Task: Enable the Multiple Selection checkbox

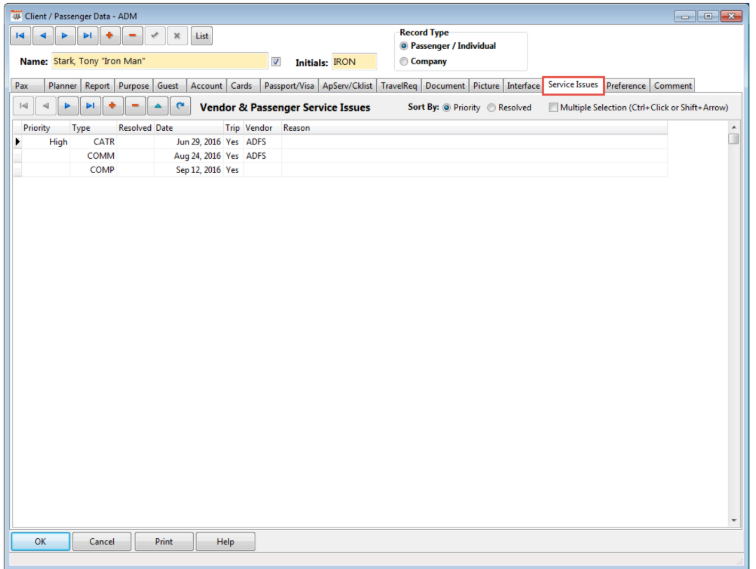Action: point(553,107)
